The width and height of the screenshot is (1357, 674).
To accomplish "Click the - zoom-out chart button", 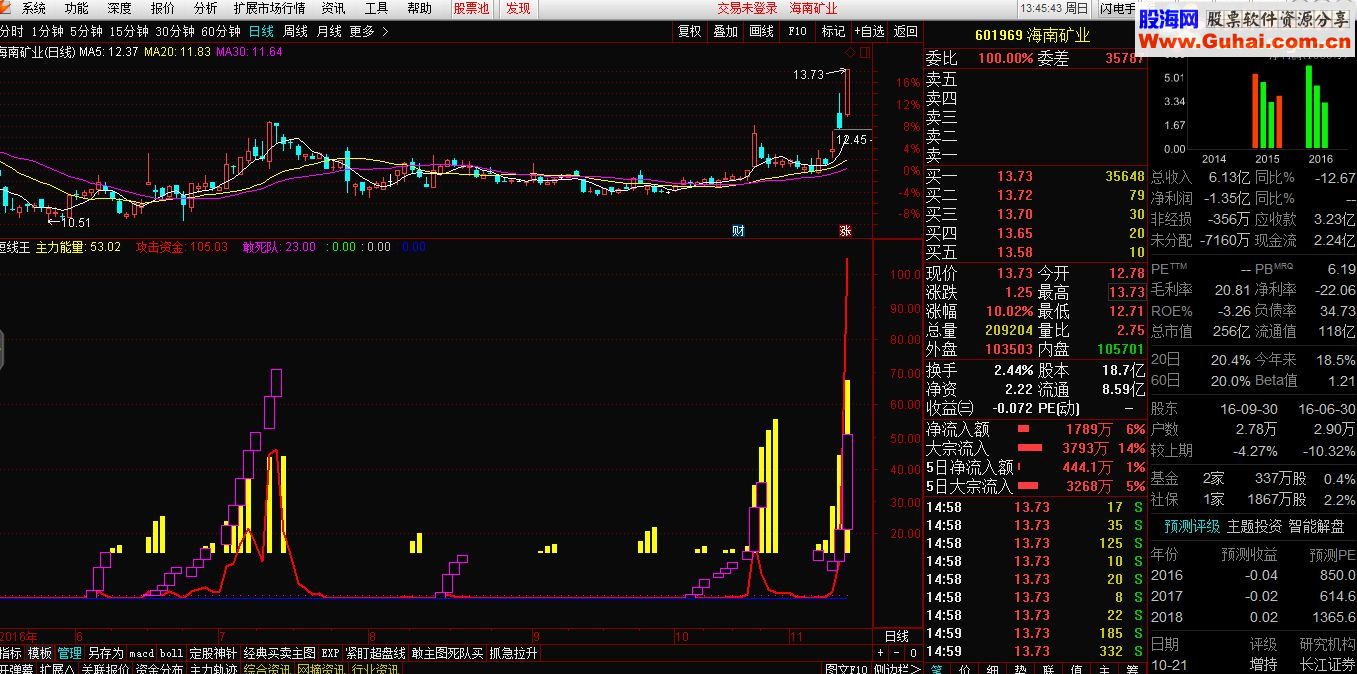I will point(897,653).
